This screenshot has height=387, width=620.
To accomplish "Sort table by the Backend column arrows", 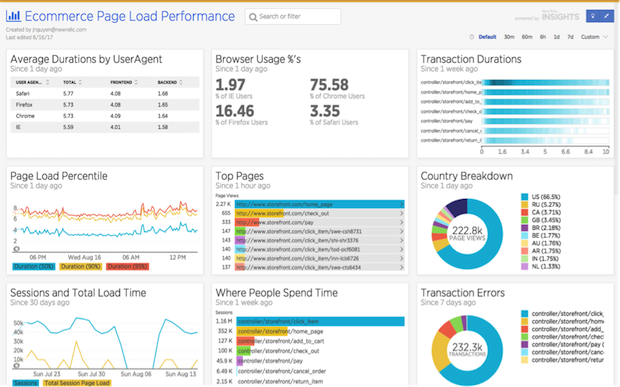I will (181, 82).
